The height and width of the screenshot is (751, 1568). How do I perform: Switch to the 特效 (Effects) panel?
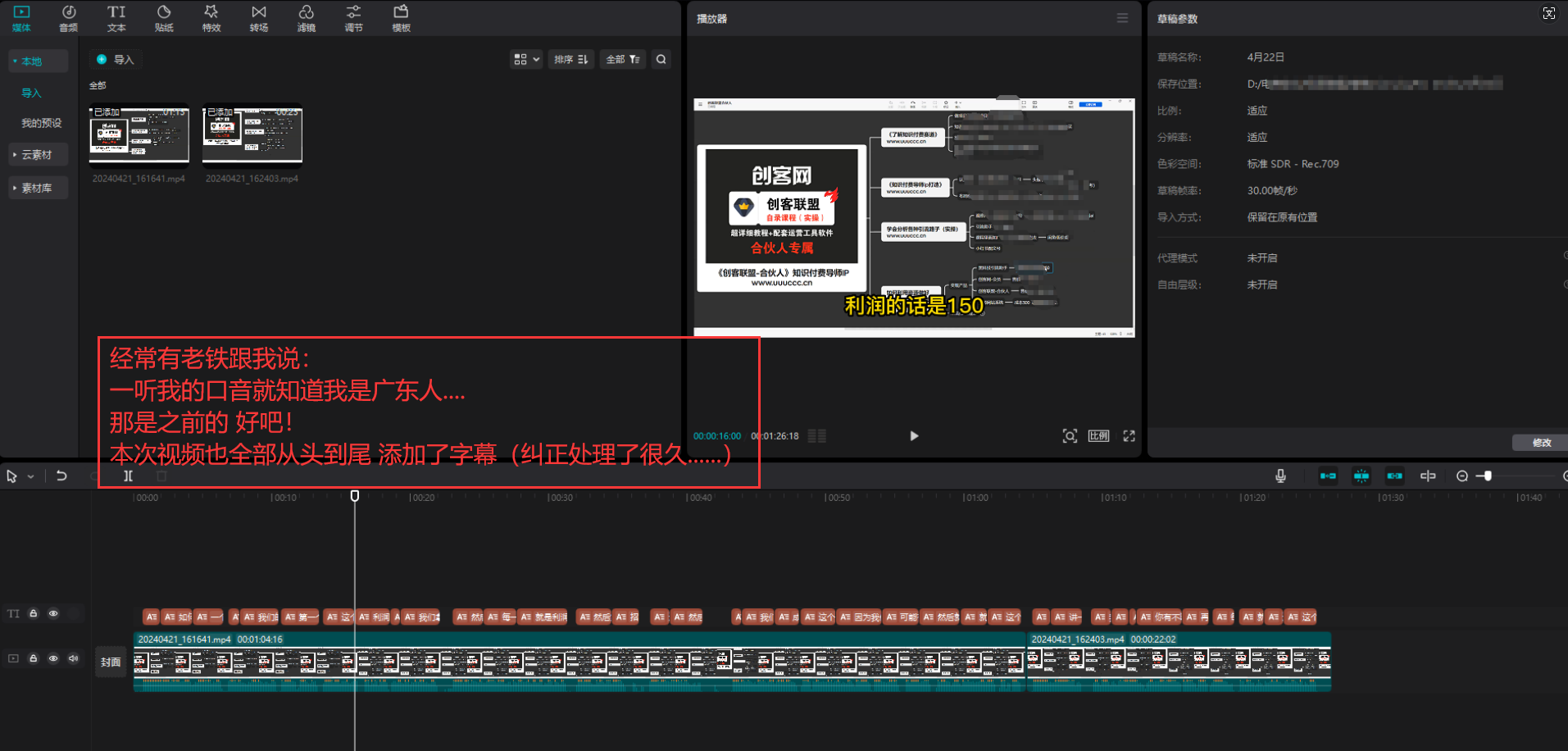tap(211, 18)
